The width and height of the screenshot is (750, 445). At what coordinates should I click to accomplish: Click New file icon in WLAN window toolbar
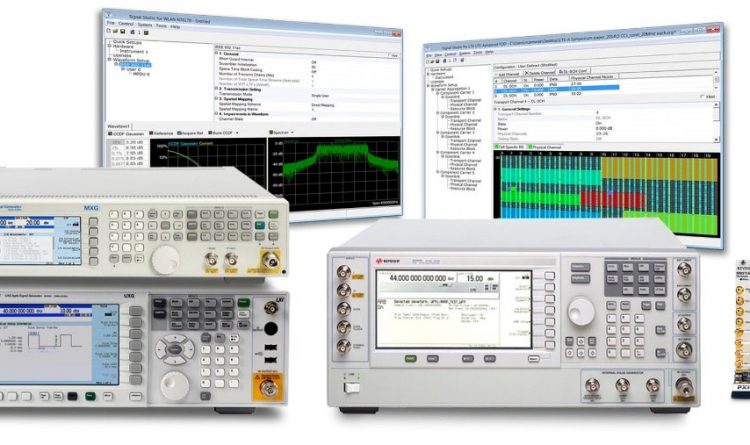click(109, 31)
